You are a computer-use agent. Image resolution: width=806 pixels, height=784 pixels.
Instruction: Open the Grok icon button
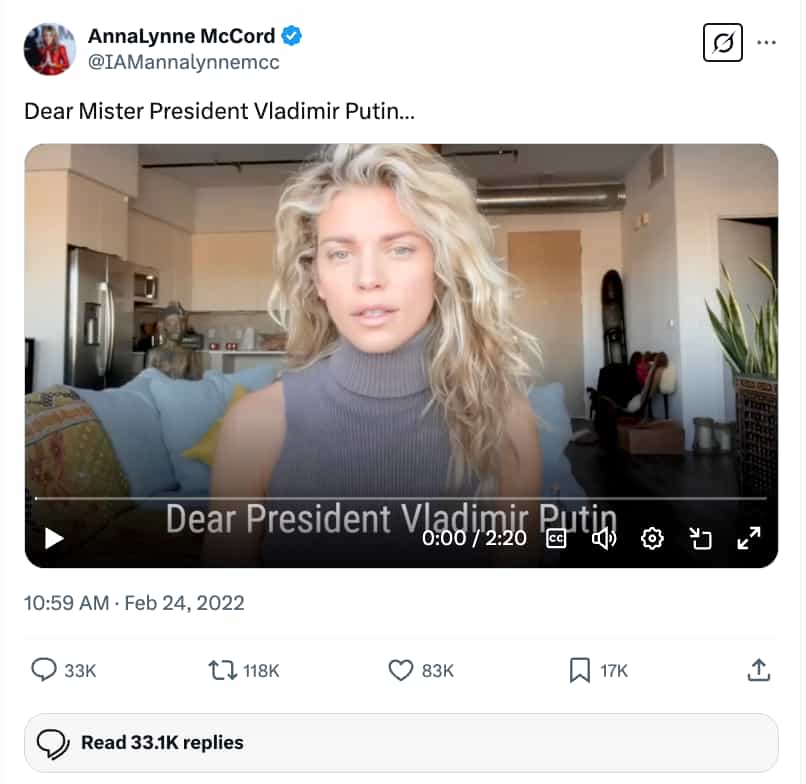[x=723, y=43]
